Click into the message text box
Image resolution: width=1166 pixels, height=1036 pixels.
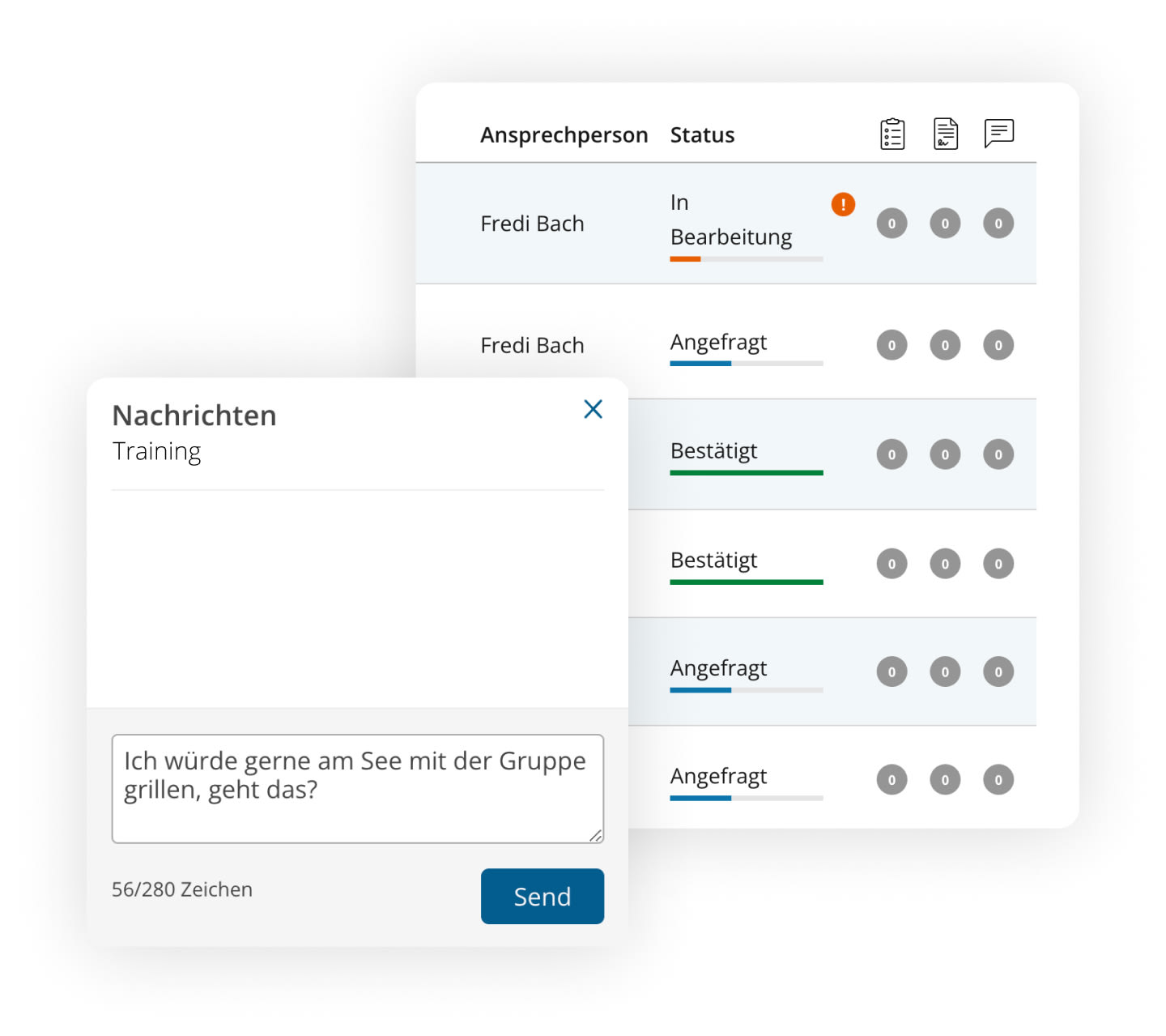tap(357, 789)
